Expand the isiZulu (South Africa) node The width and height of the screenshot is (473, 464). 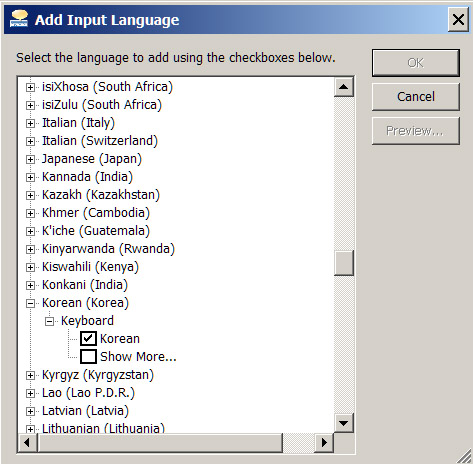30,105
